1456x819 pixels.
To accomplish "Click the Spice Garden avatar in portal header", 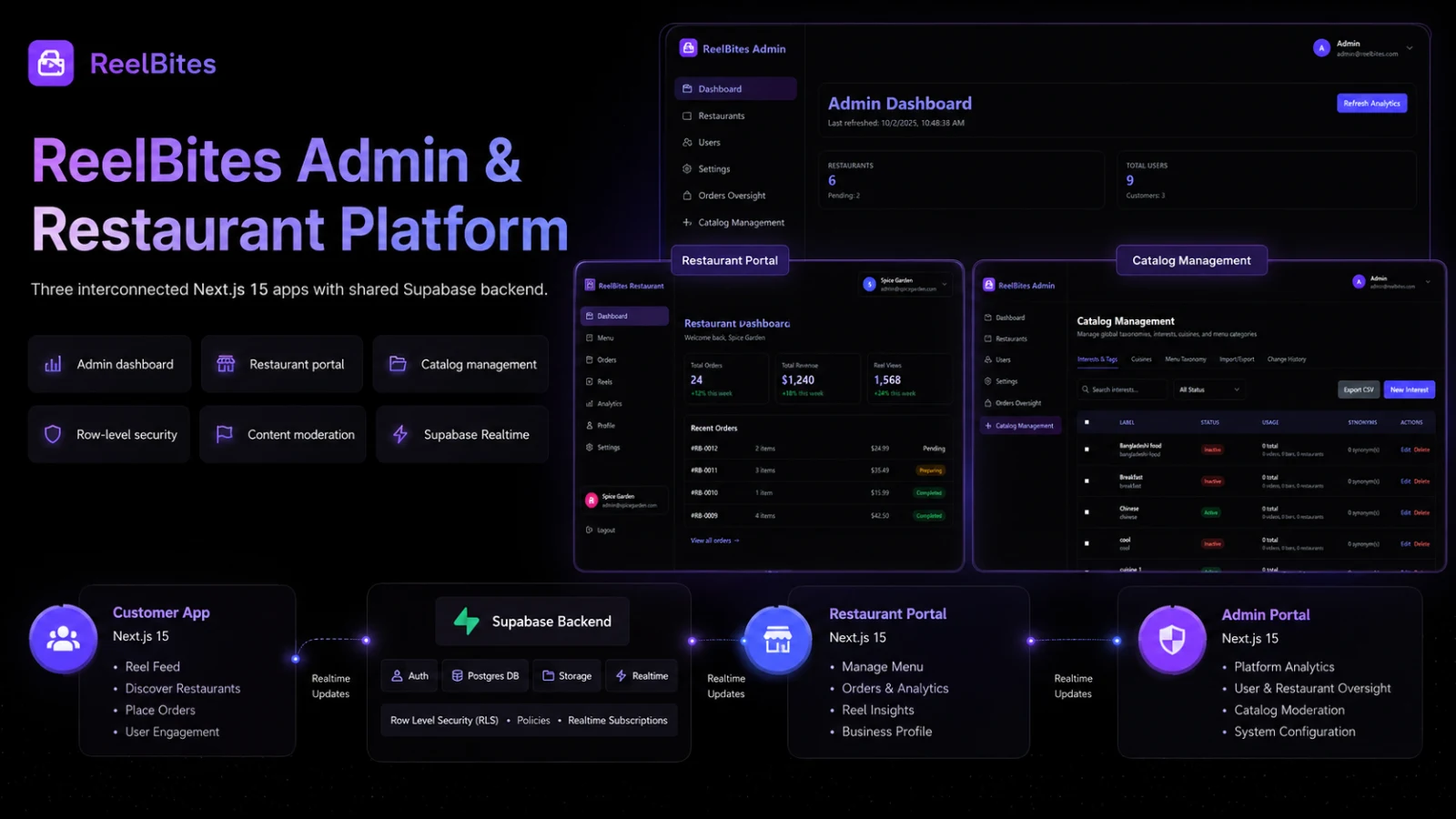I will click(869, 284).
